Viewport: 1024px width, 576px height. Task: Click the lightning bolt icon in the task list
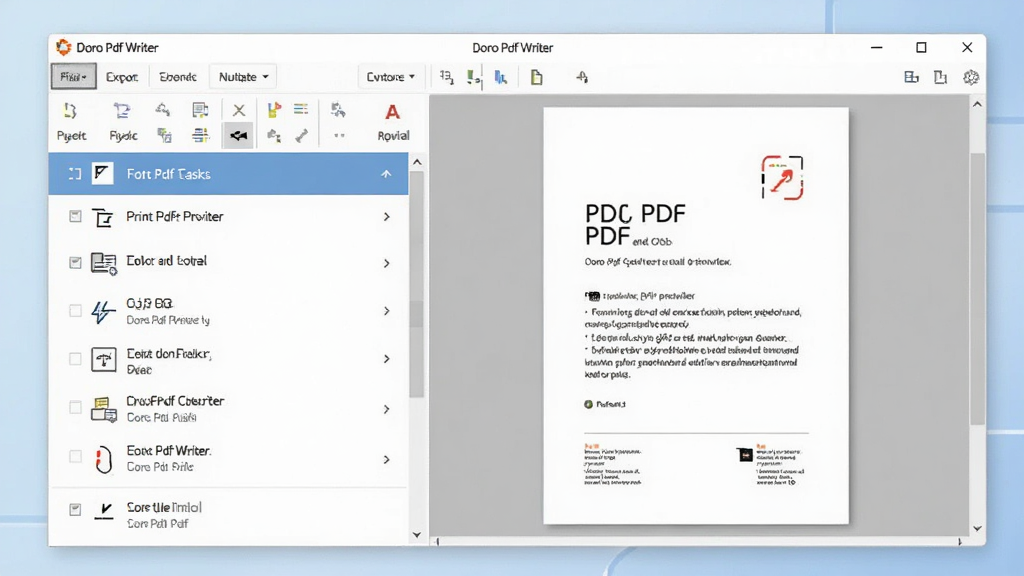[103, 312]
